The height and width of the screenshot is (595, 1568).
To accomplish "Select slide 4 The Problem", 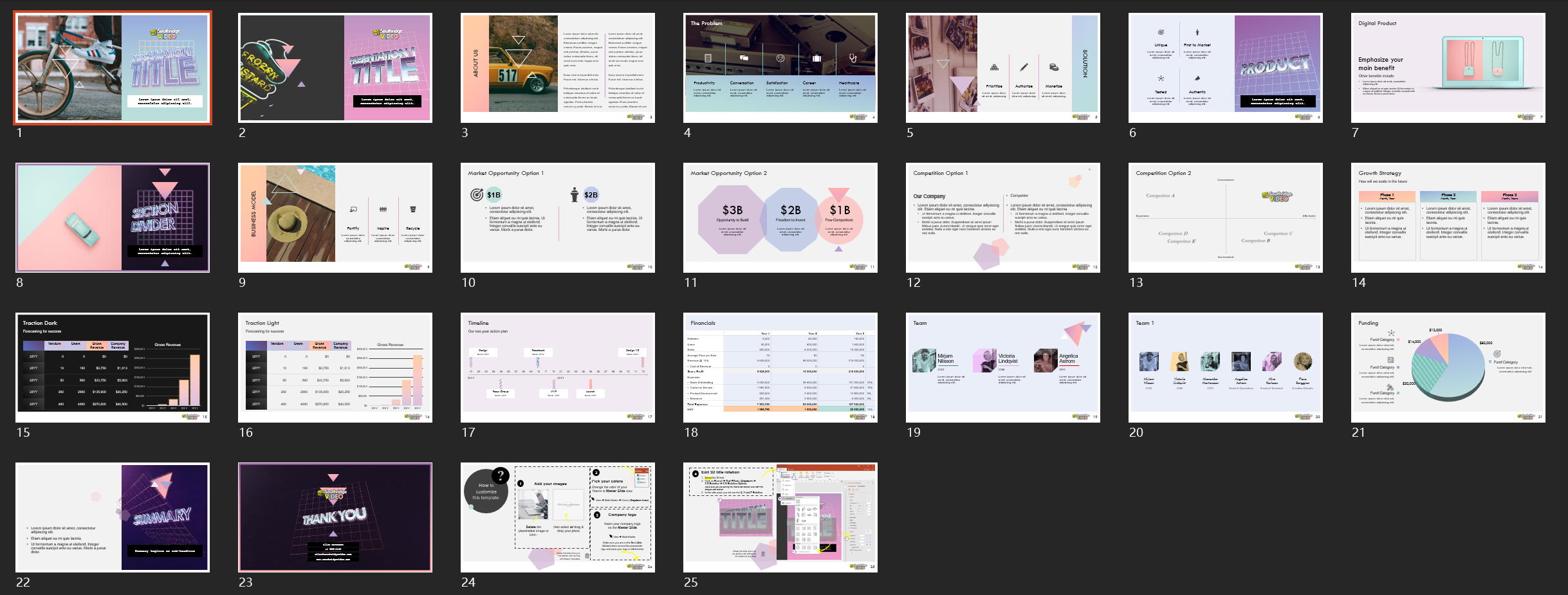I will point(780,68).
